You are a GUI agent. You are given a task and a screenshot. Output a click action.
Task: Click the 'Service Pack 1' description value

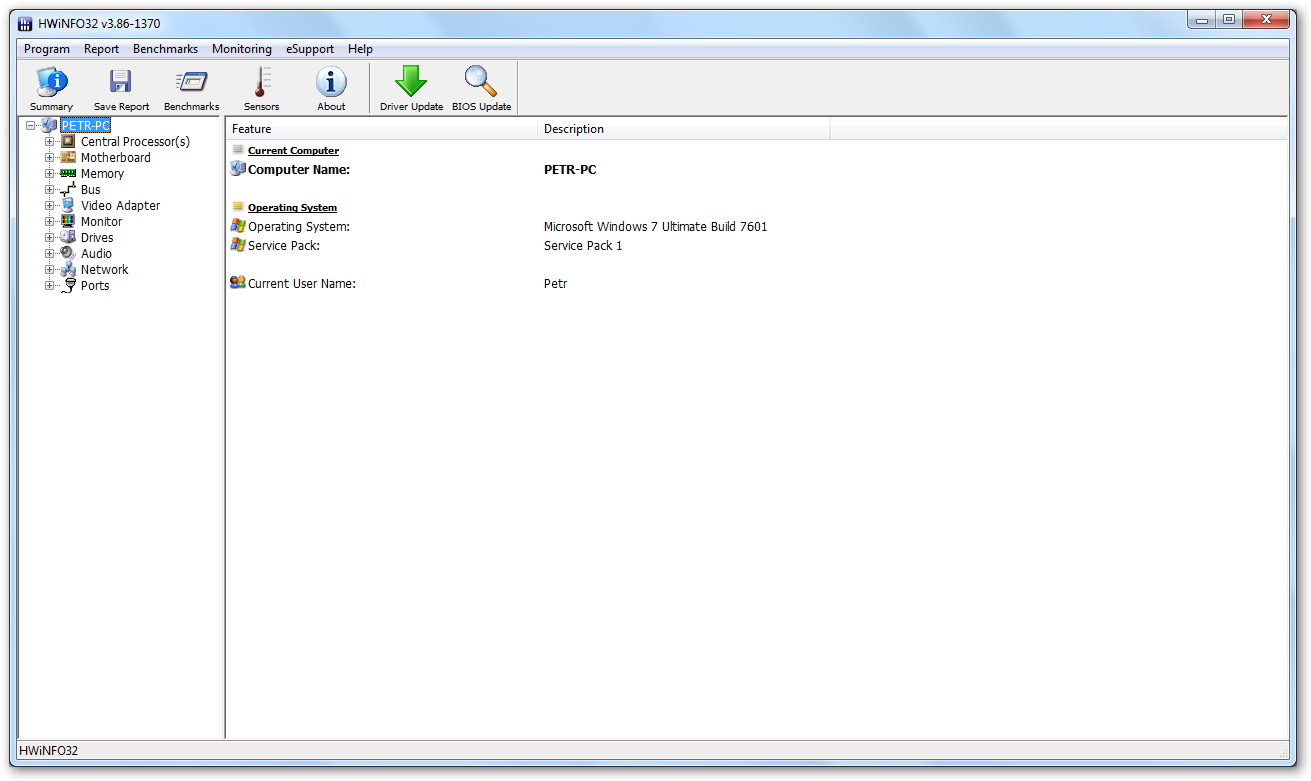[x=583, y=246]
